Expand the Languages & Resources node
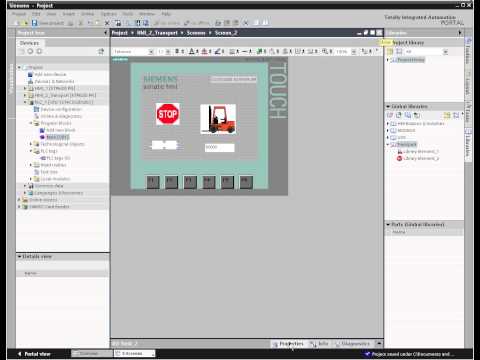The width and height of the screenshot is (480, 360). [x=25, y=193]
